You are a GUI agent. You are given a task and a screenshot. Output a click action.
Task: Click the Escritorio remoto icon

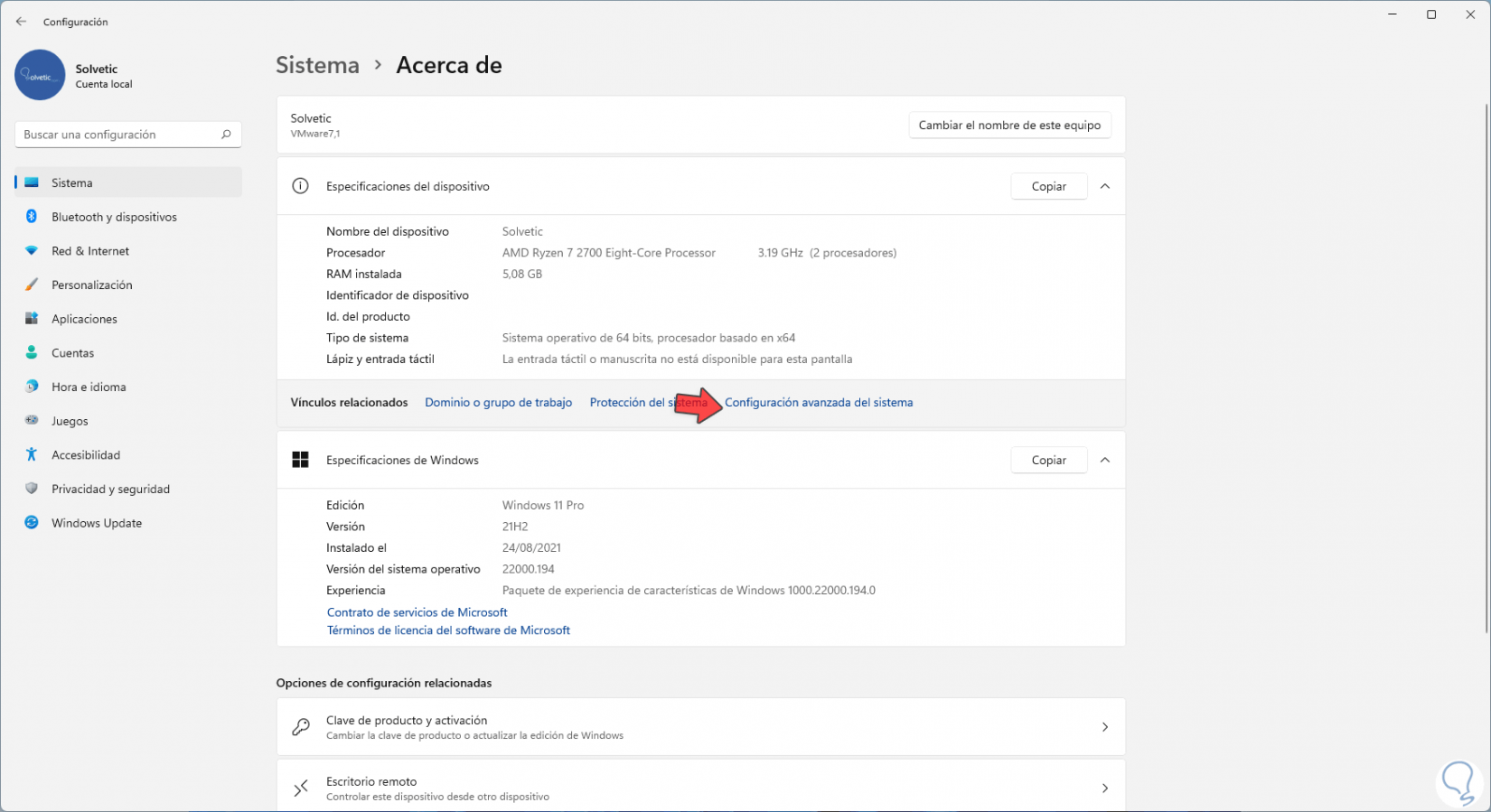coord(301,789)
